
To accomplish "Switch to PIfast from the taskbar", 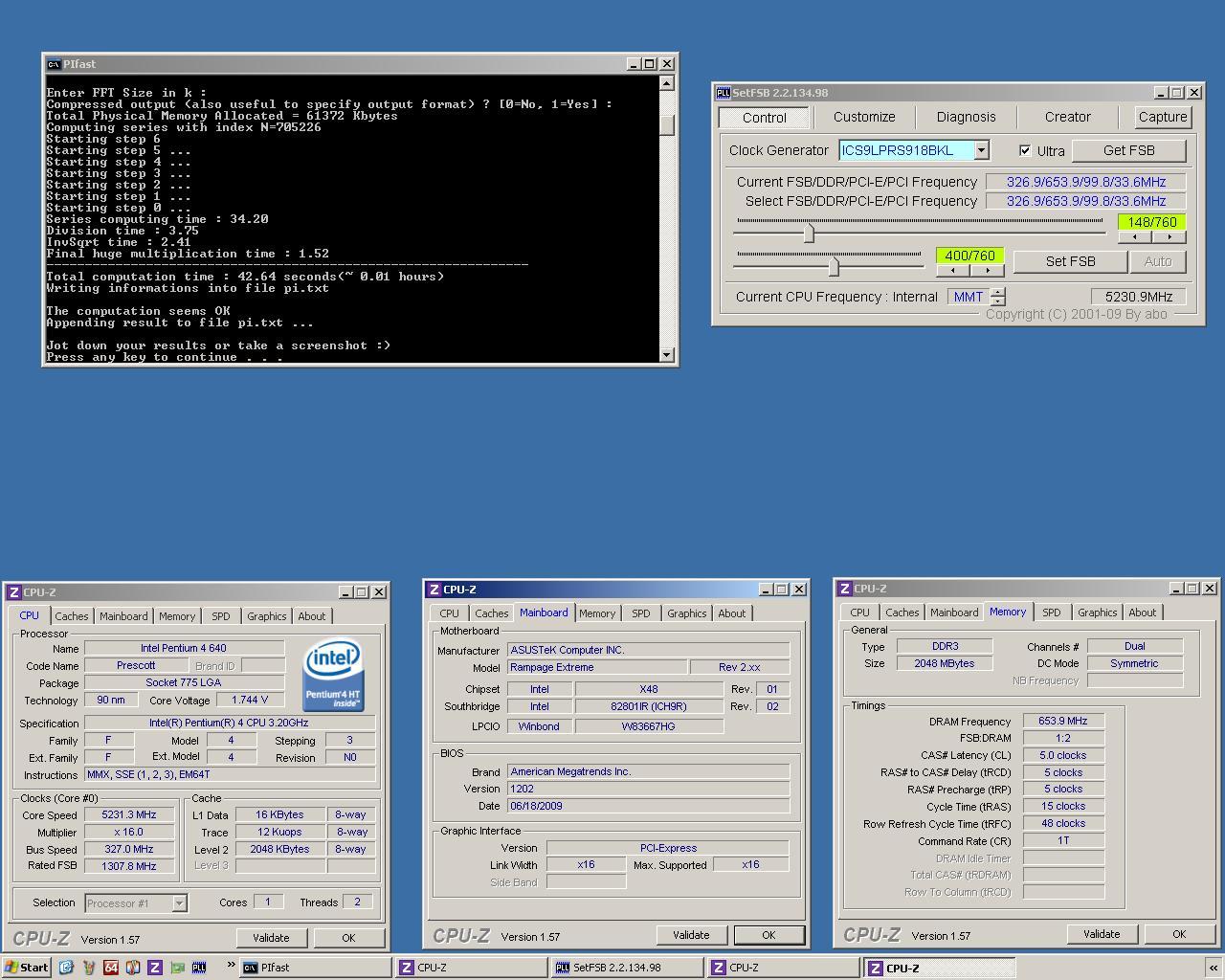I will tap(315, 968).
